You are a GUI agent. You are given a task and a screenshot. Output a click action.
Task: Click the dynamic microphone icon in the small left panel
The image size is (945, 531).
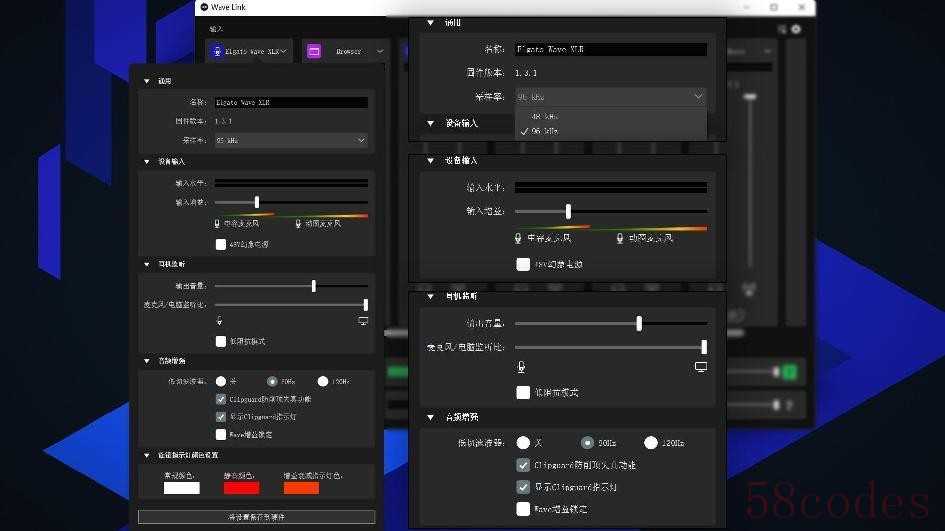pos(298,224)
